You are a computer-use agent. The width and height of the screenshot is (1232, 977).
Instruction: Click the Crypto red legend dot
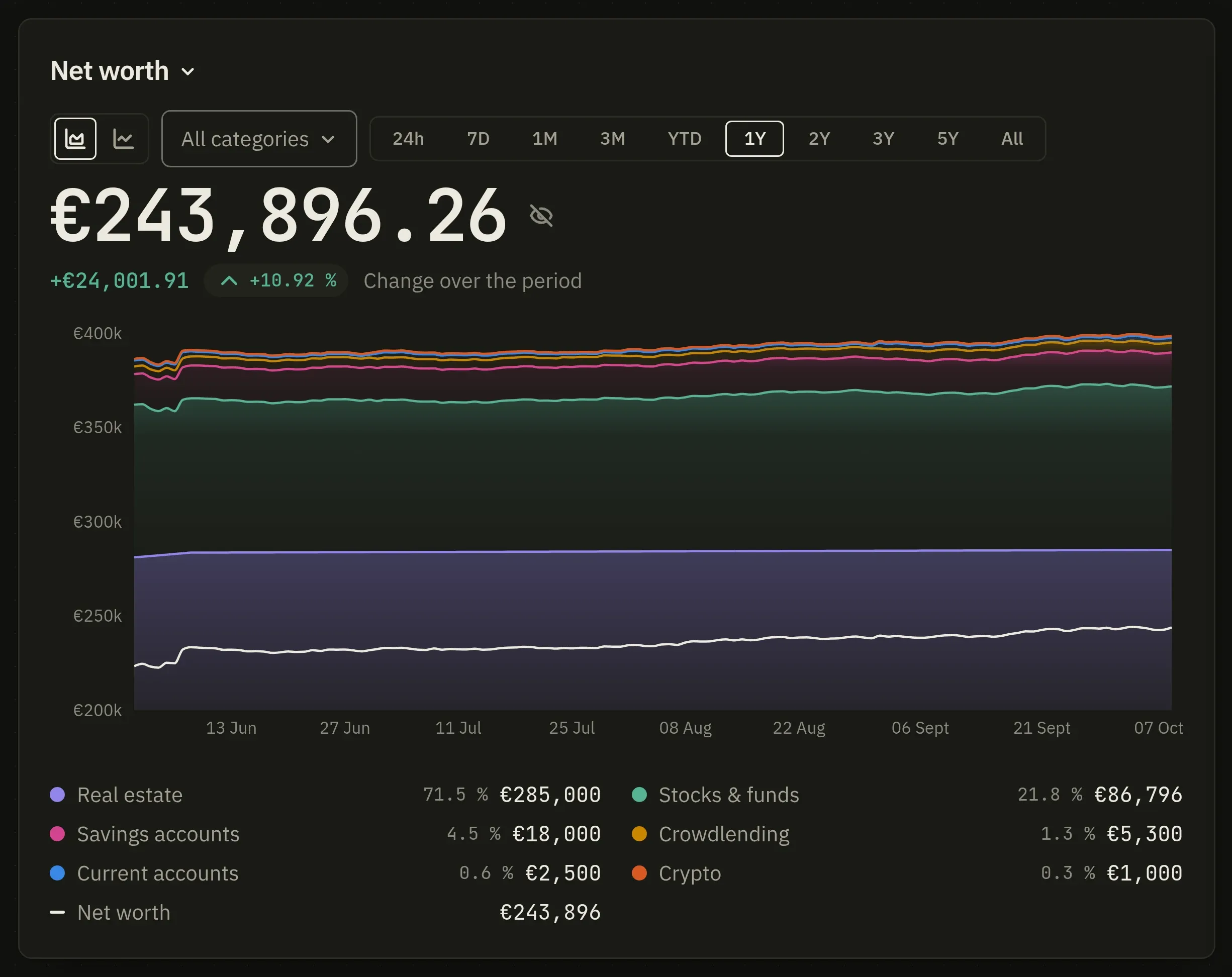tap(639, 873)
